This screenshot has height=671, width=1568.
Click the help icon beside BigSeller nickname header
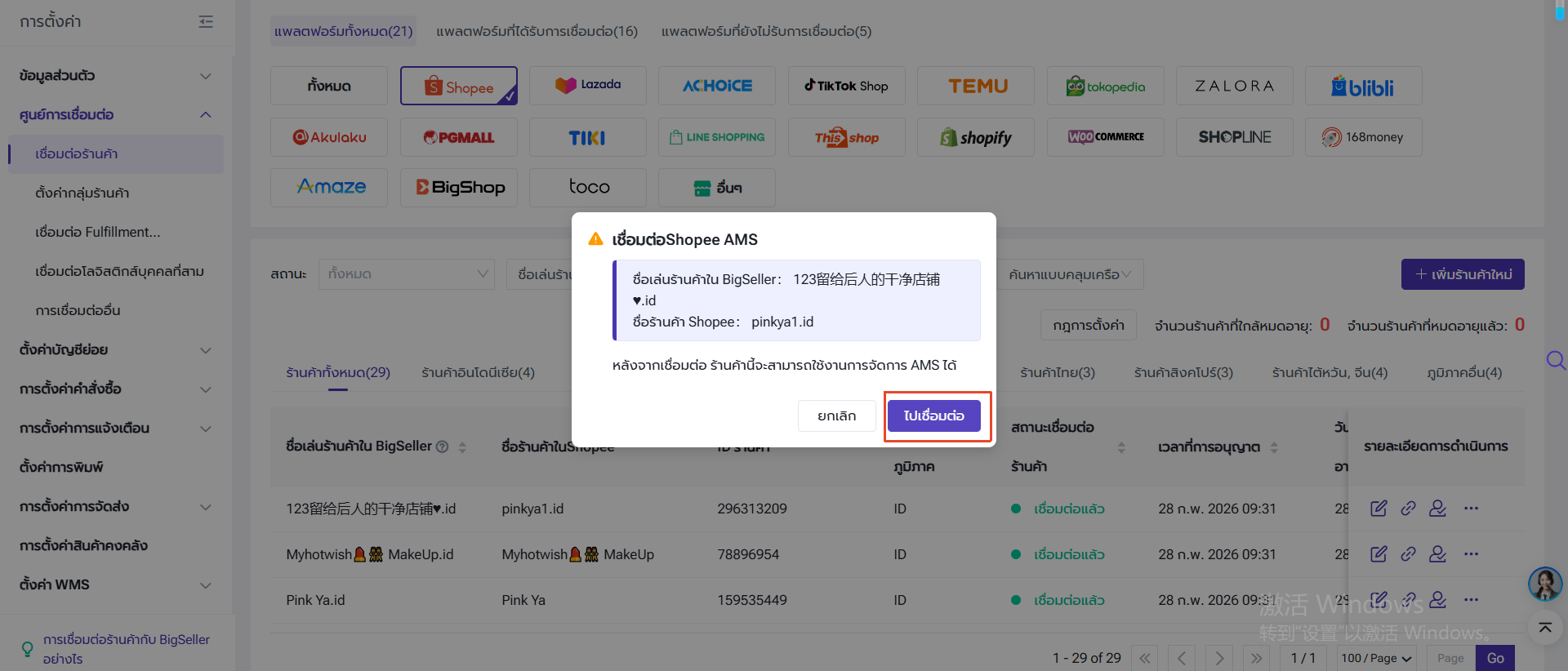(x=443, y=447)
